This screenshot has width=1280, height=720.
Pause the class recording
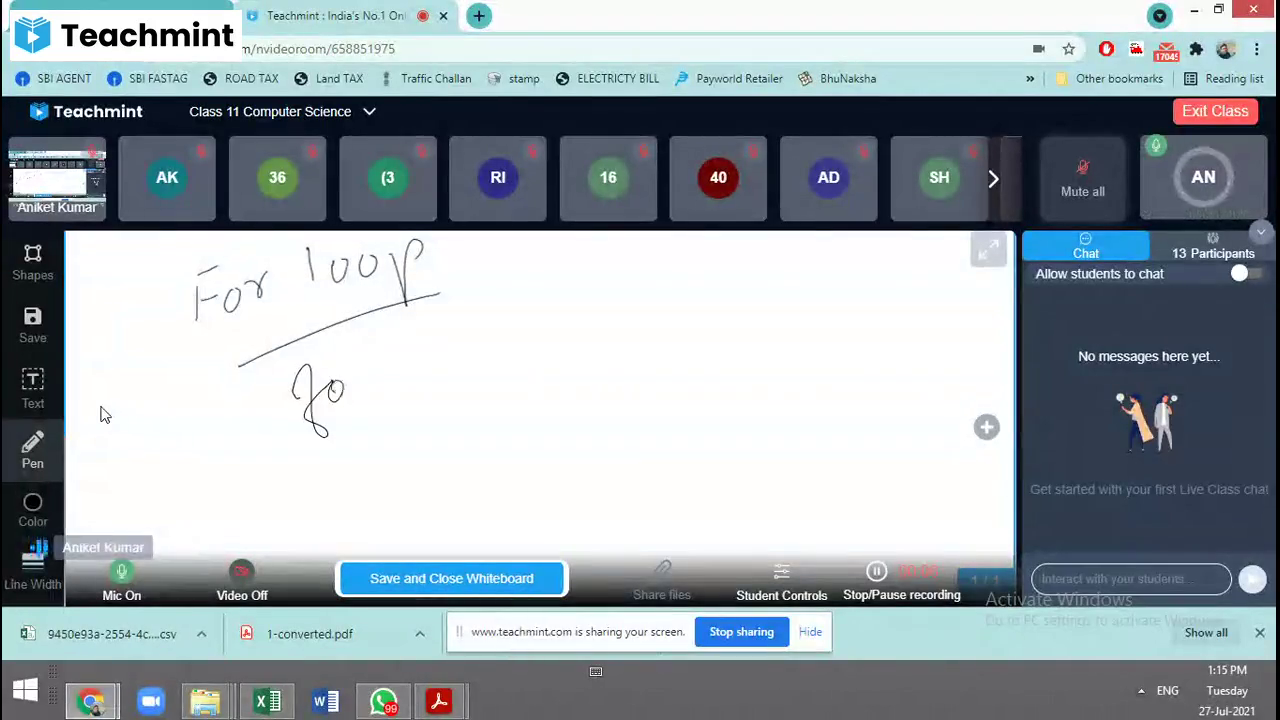tap(876, 572)
